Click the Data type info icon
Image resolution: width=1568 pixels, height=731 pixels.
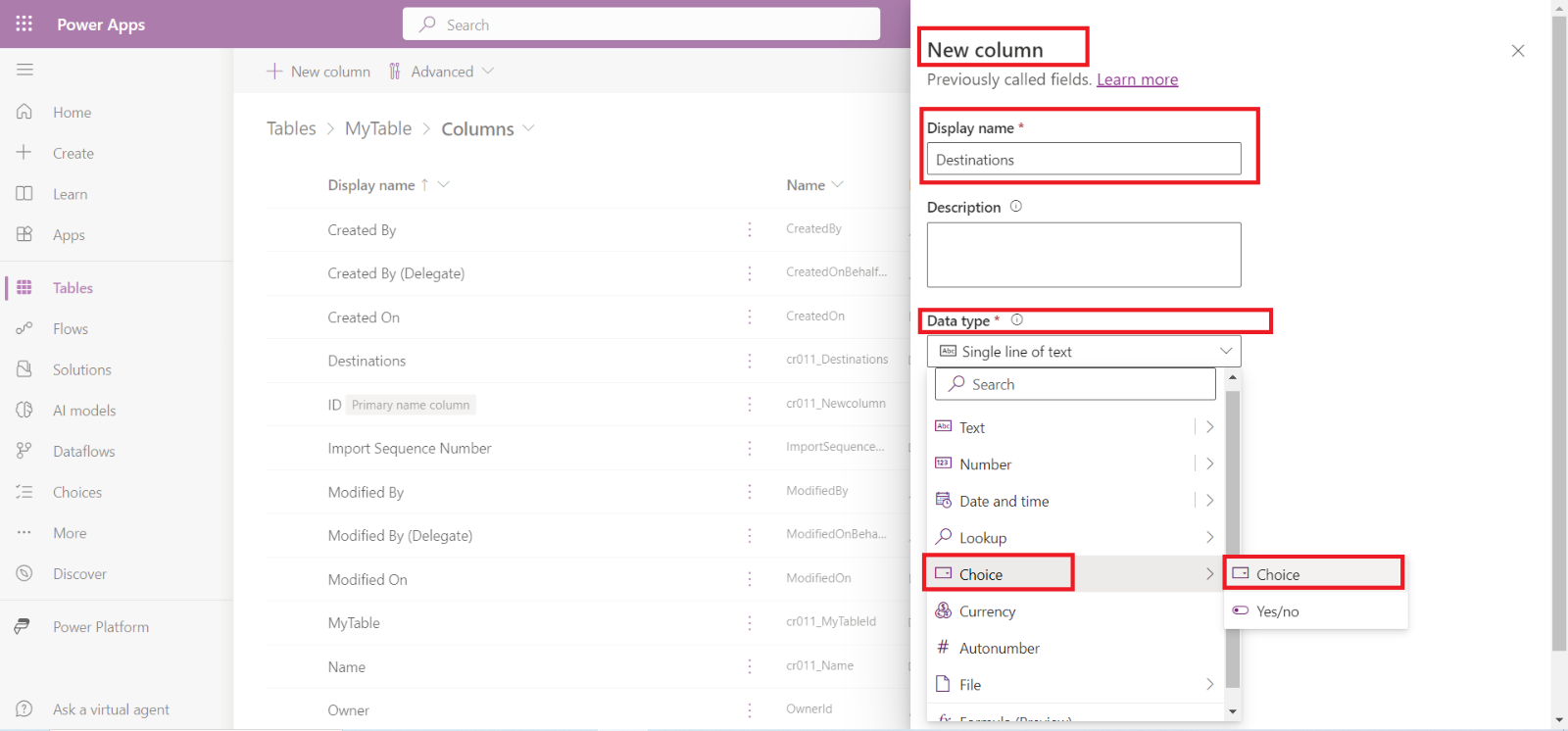[1016, 319]
